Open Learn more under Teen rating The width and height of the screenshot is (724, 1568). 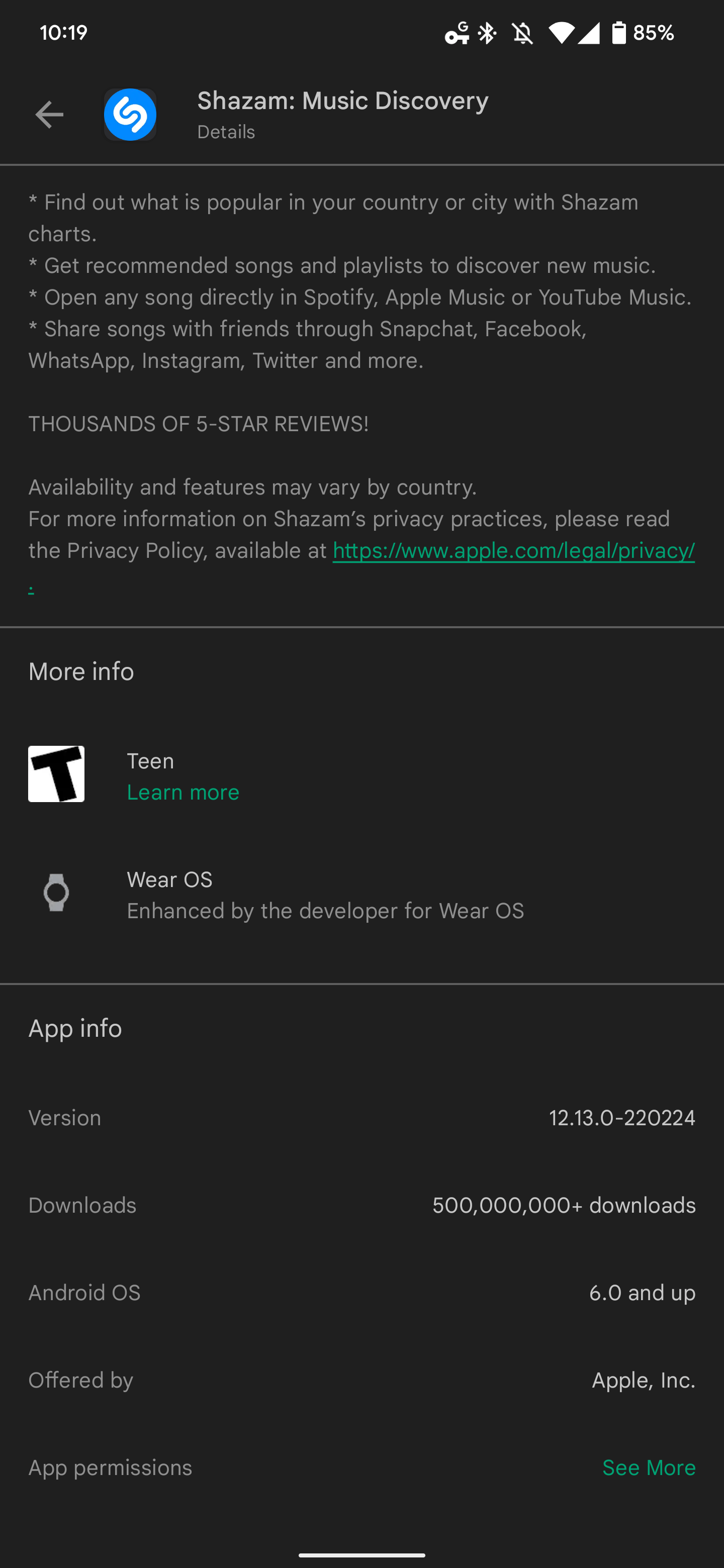(x=183, y=792)
